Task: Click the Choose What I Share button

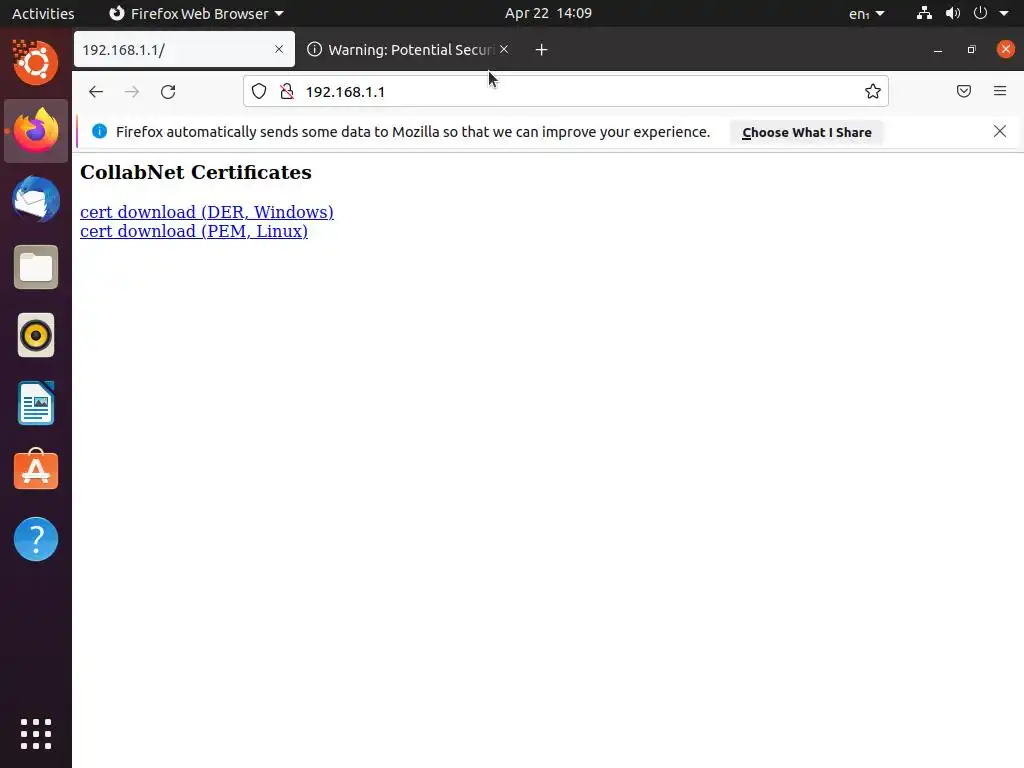Action: (807, 133)
